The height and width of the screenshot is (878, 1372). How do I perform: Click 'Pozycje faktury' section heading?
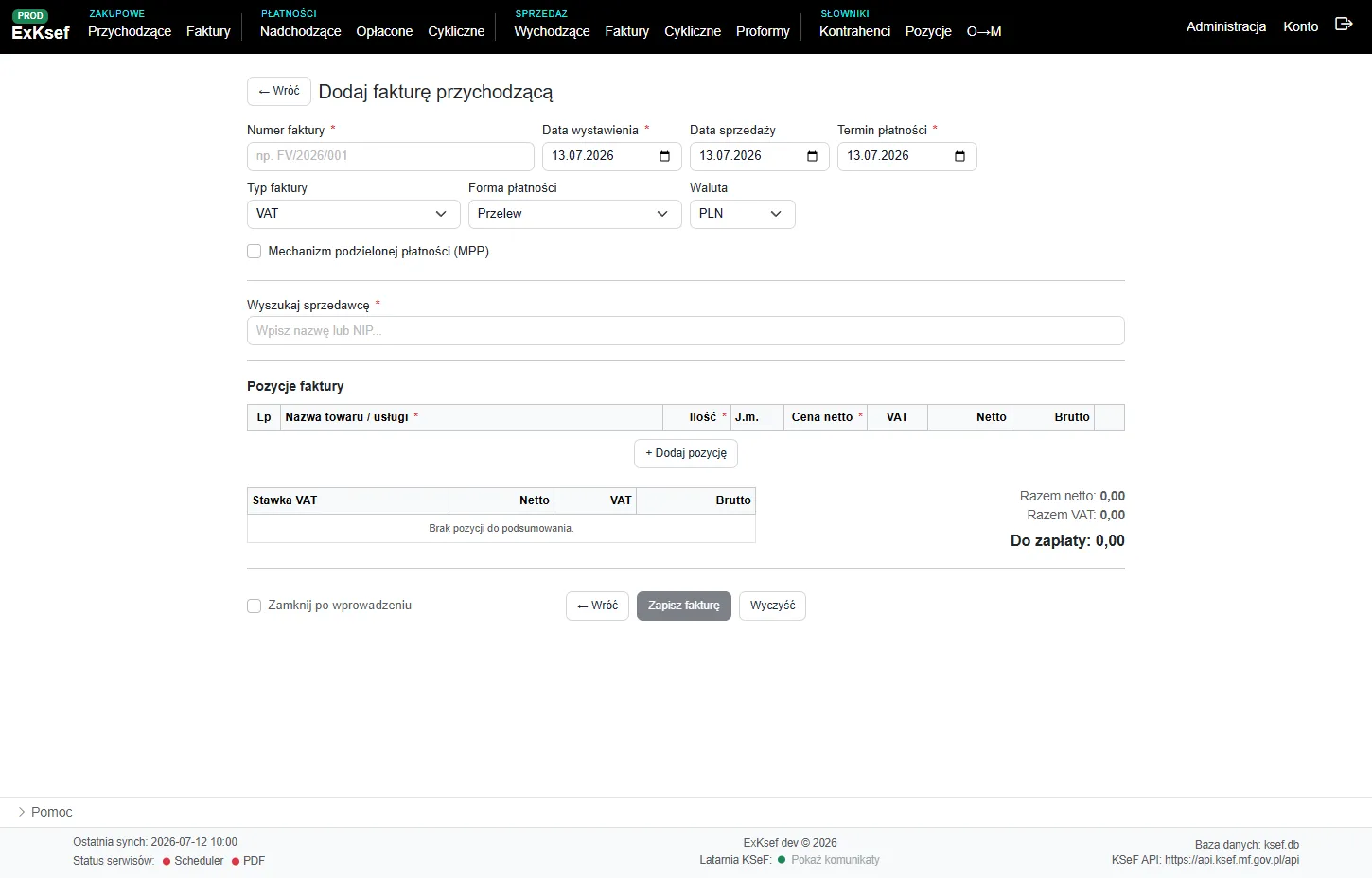pyautogui.click(x=295, y=386)
